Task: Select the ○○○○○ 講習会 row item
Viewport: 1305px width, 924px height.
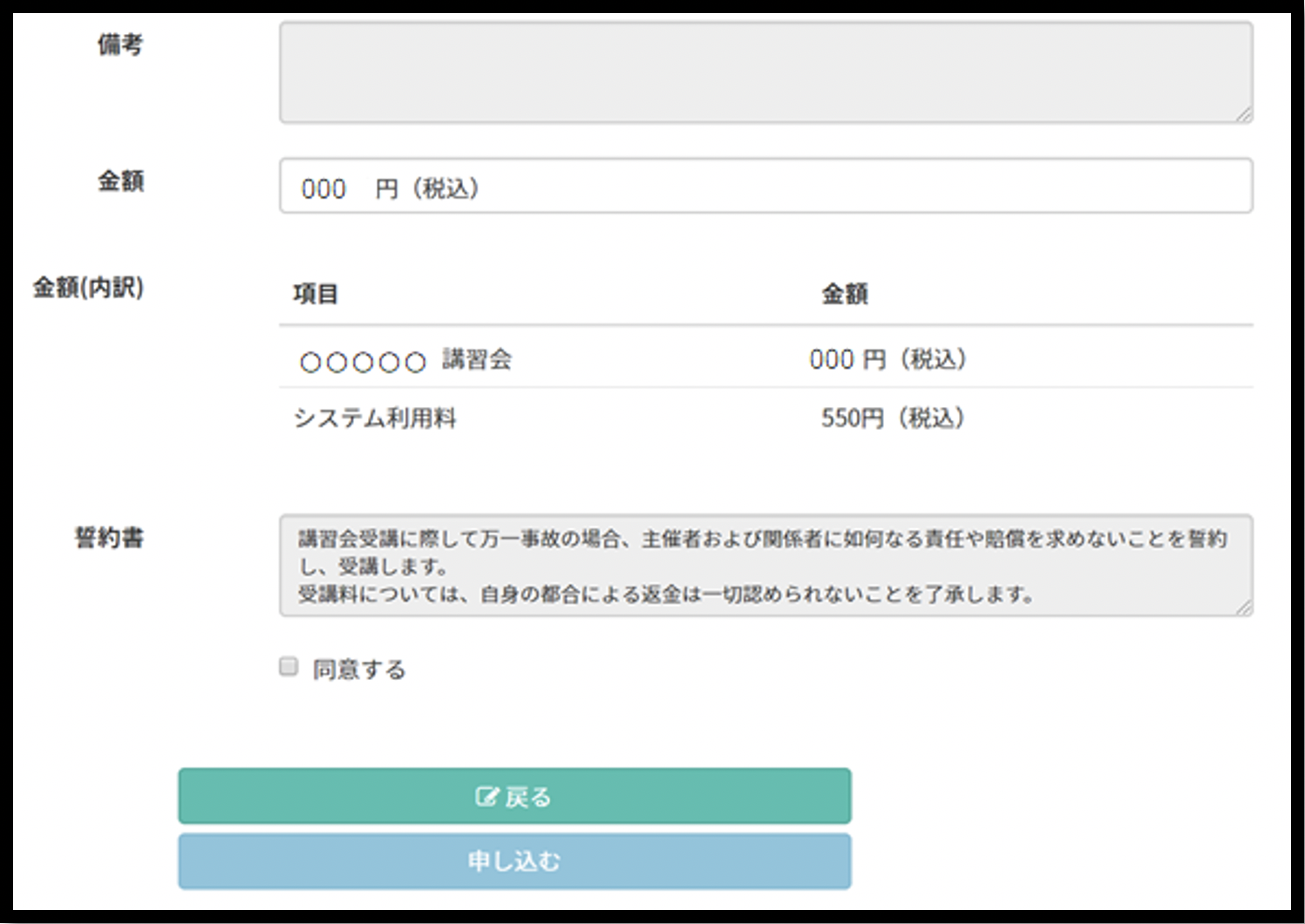Action: (x=405, y=360)
